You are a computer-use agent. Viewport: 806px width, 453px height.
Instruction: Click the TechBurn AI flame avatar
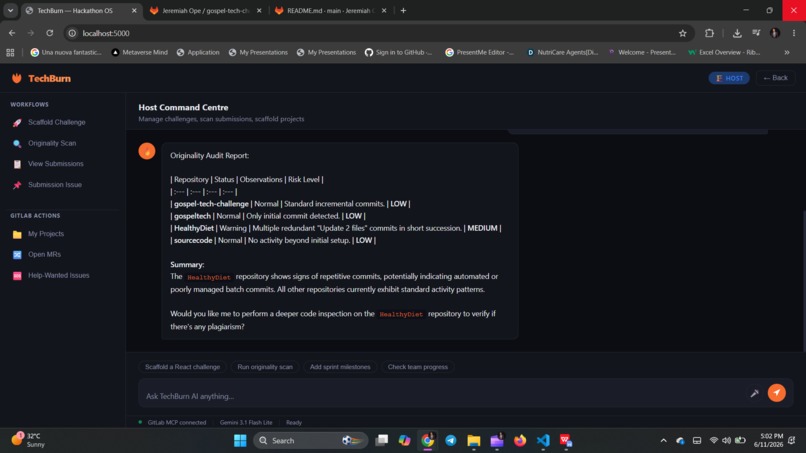click(146, 151)
